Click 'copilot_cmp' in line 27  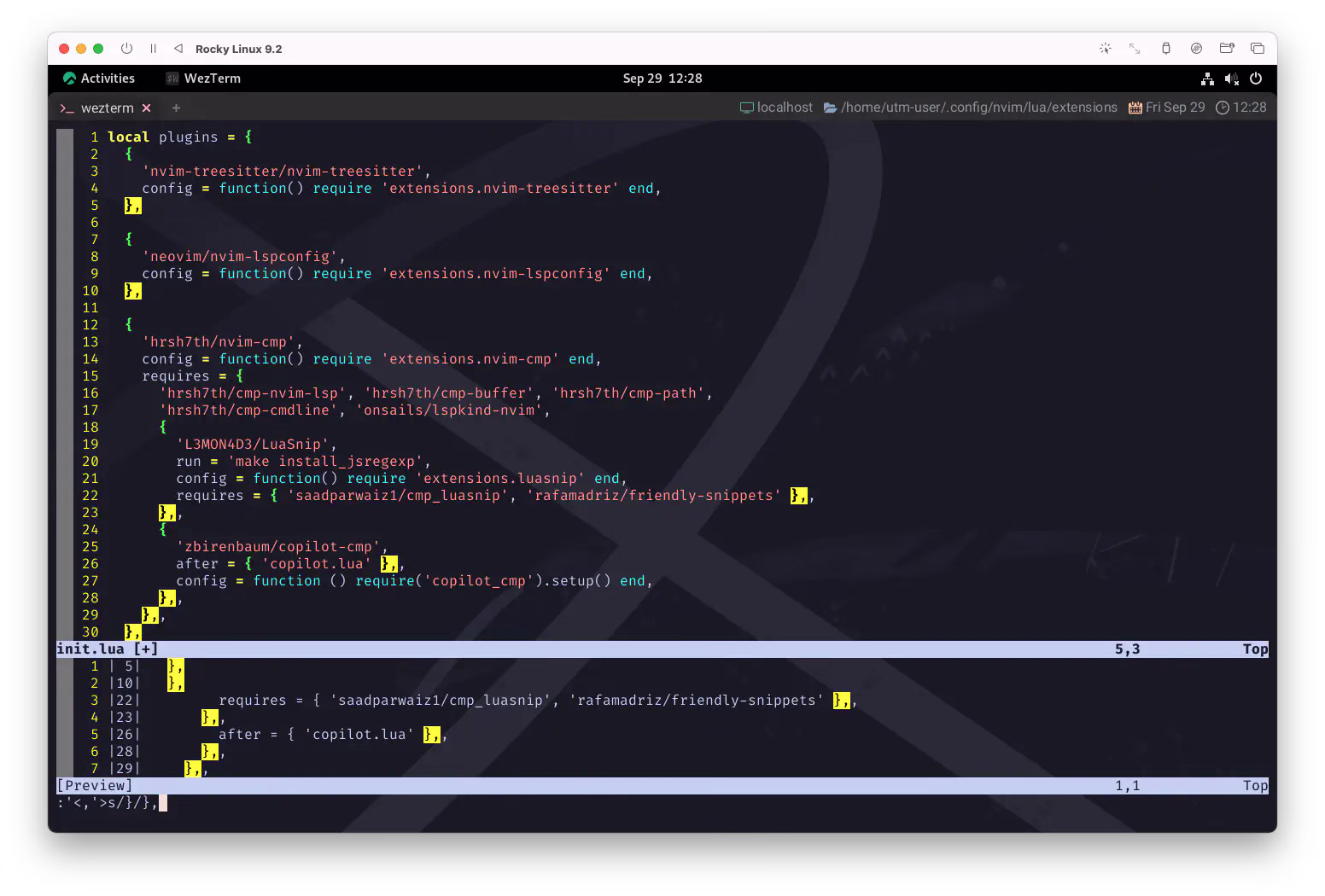click(x=479, y=581)
